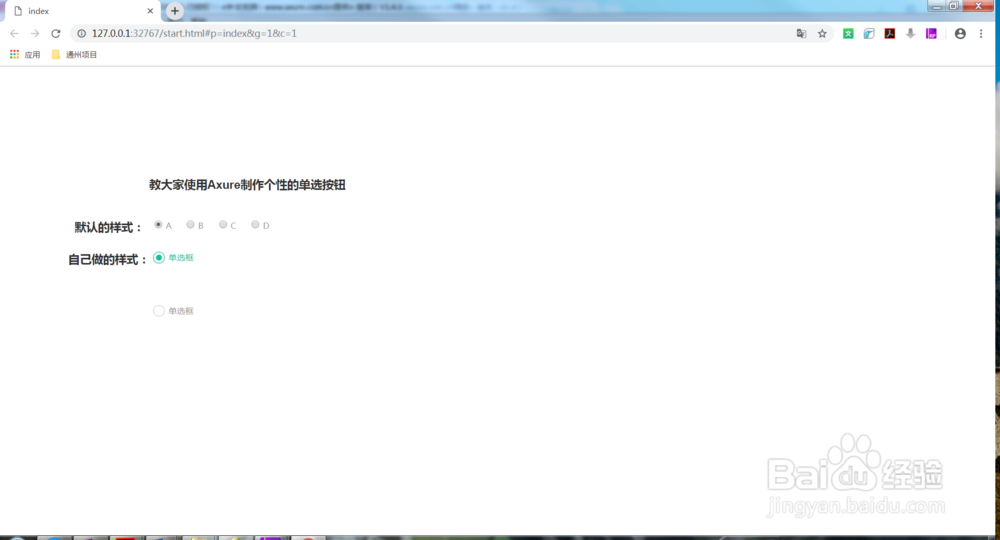Open the blue-white extension icon
The image size is (1000, 540).
[x=869, y=34]
